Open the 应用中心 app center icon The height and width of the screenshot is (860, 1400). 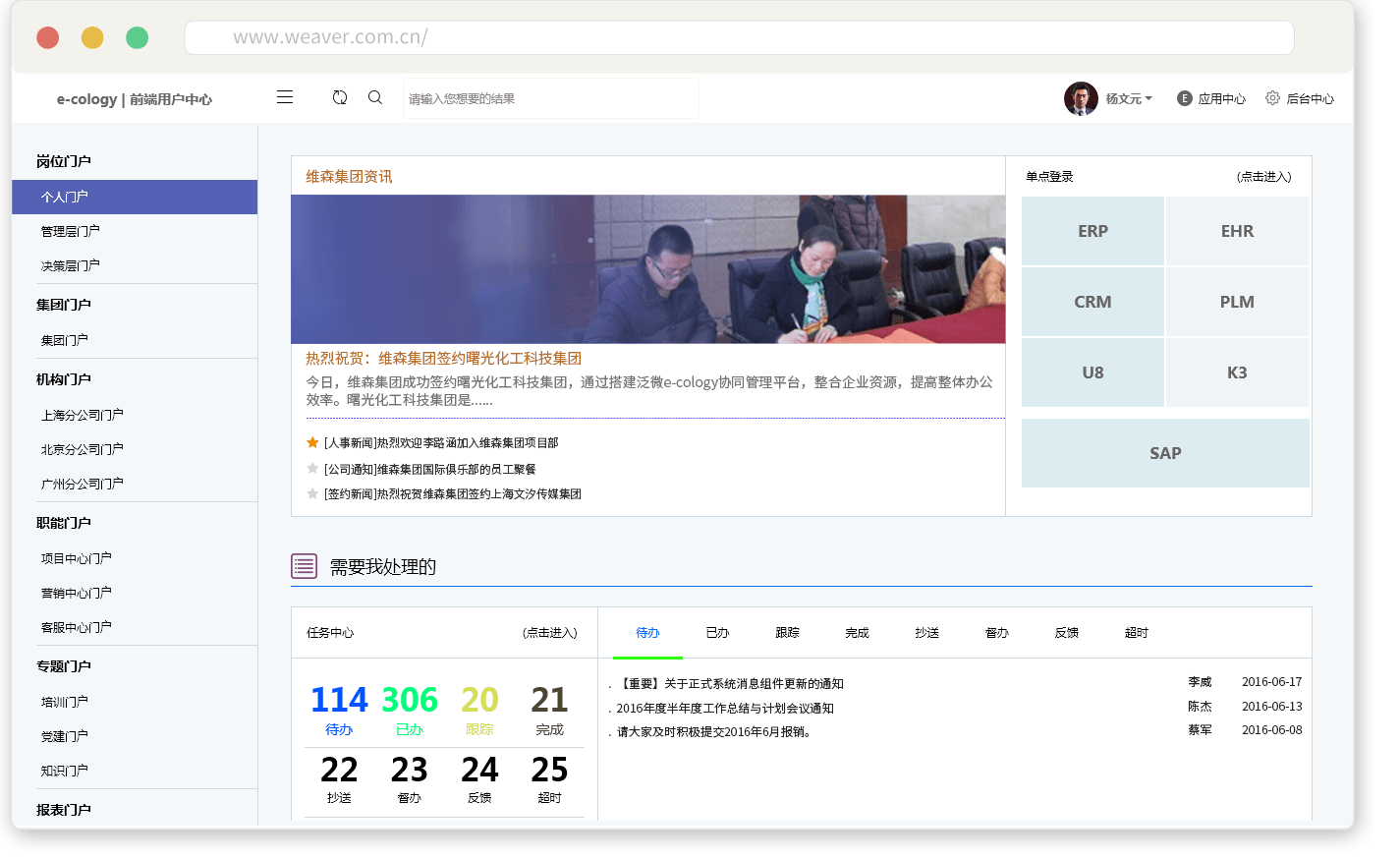(1185, 98)
